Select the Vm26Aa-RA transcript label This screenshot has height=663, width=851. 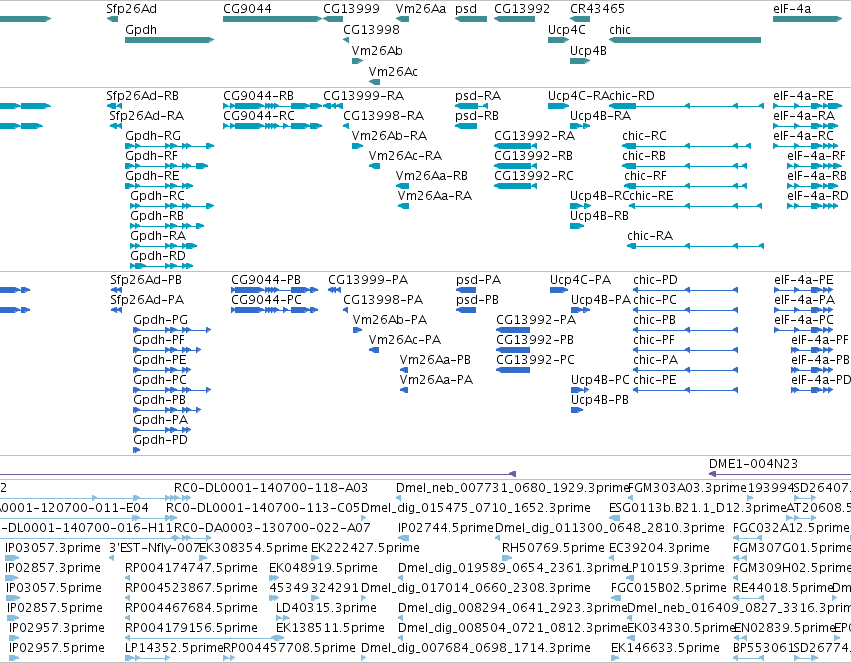pos(435,196)
